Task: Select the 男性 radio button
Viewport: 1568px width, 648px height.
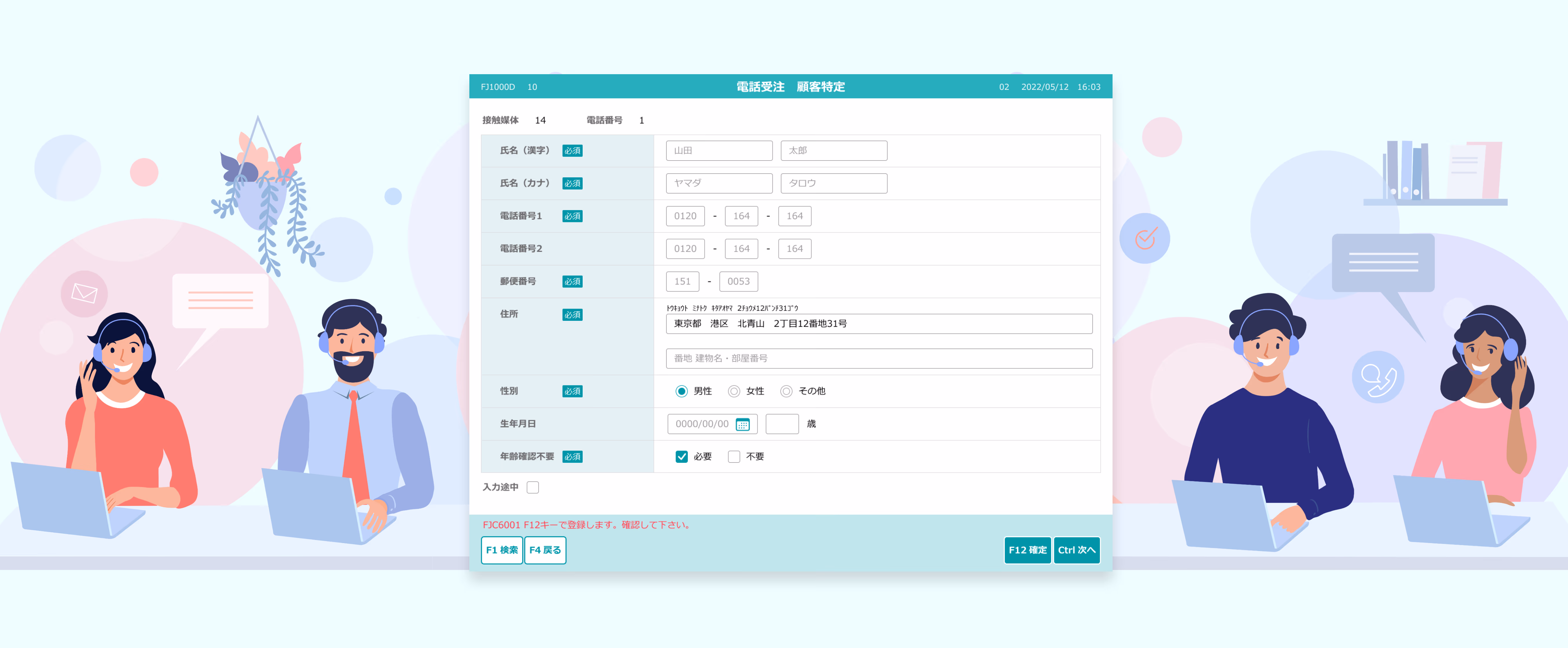Action: click(x=681, y=391)
